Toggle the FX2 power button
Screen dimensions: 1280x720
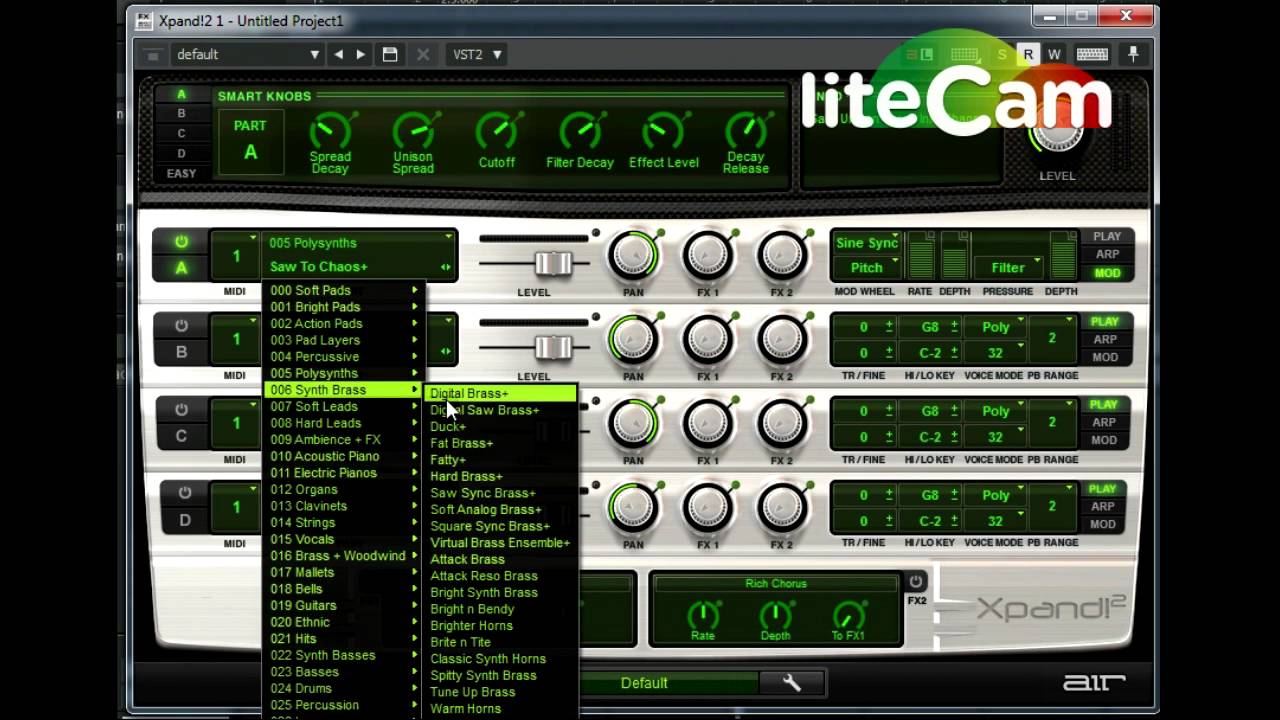point(916,581)
